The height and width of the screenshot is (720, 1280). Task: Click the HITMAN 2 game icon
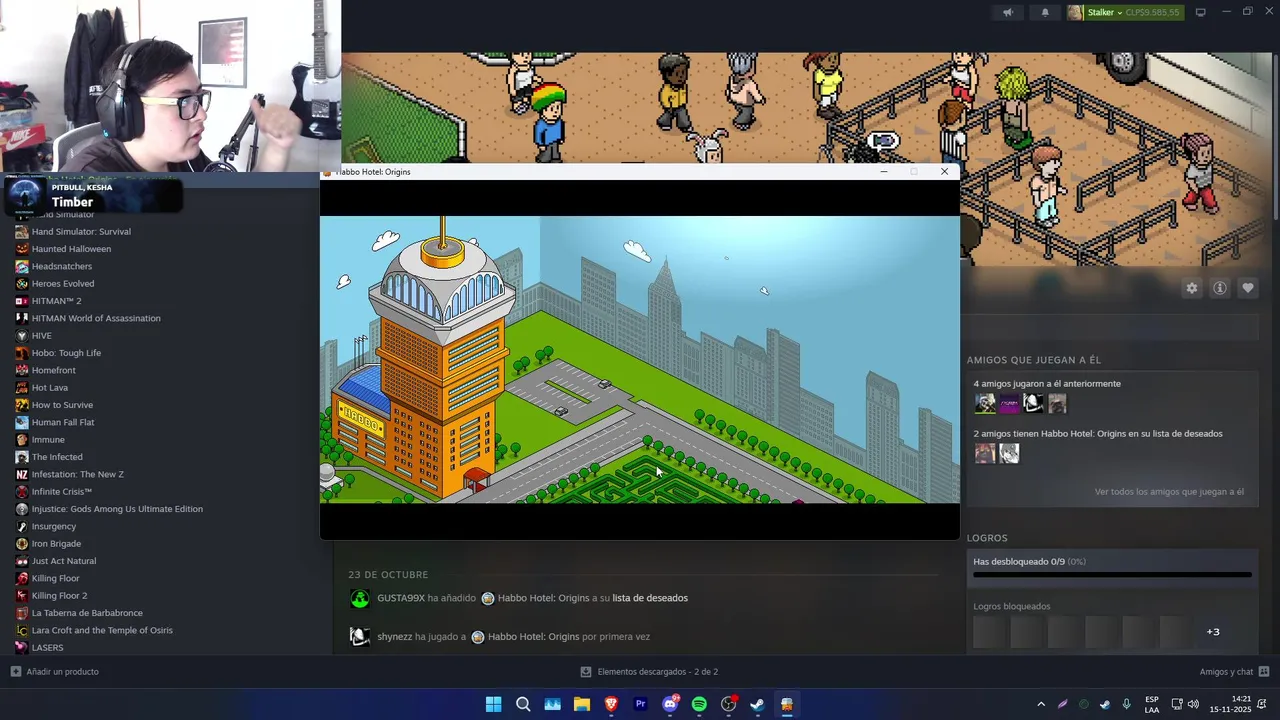22,301
